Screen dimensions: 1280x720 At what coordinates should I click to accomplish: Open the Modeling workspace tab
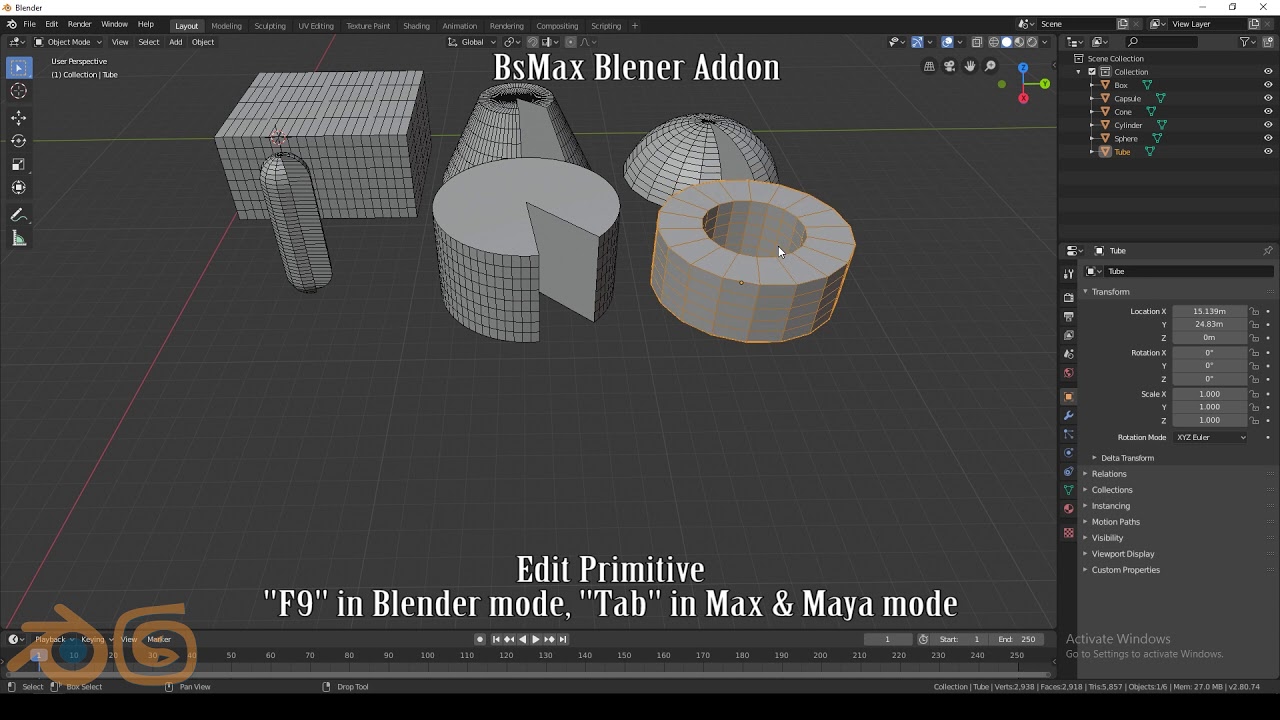226,26
